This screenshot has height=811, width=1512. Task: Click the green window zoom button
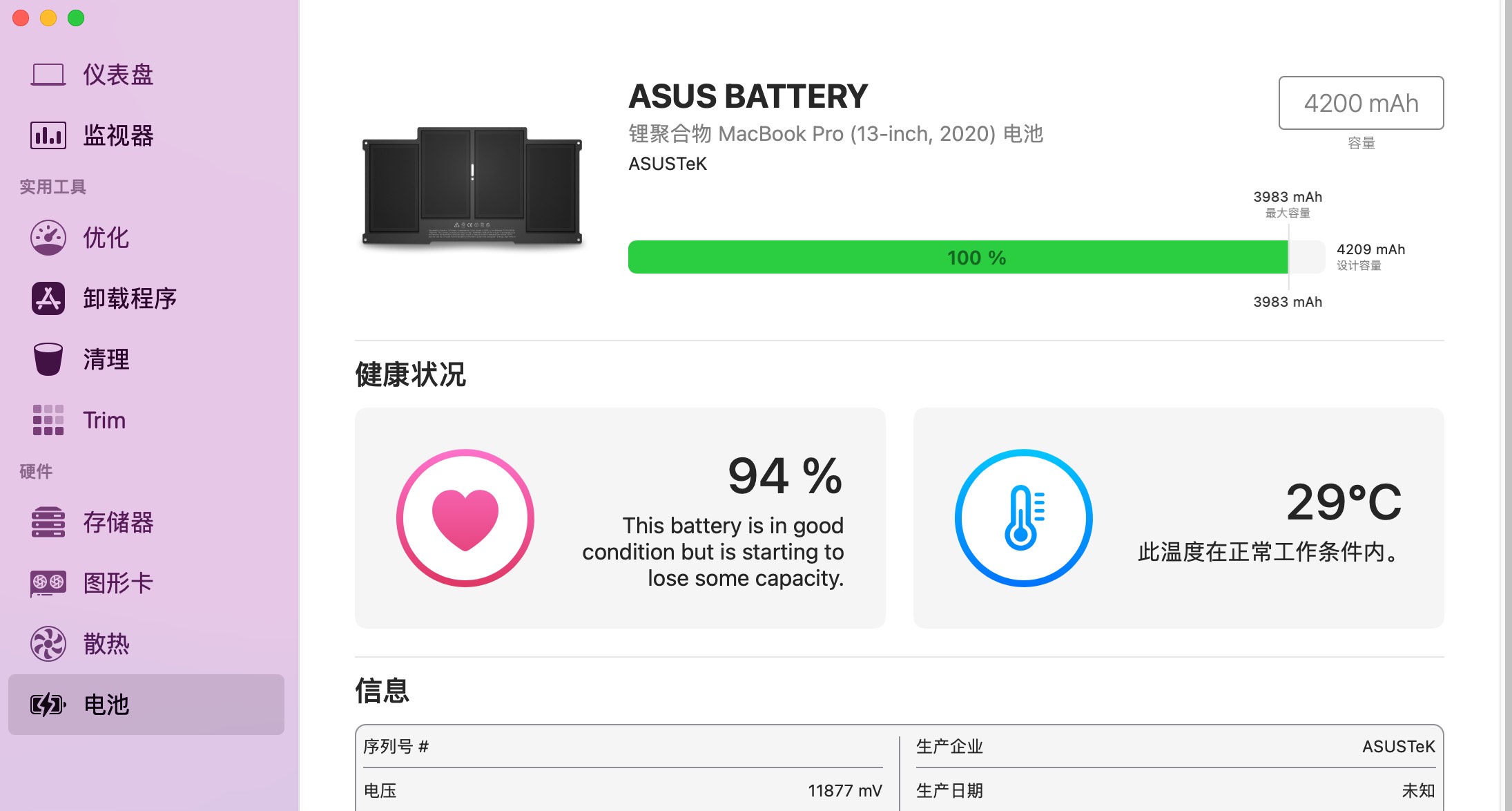pyautogui.click(x=76, y=18)
